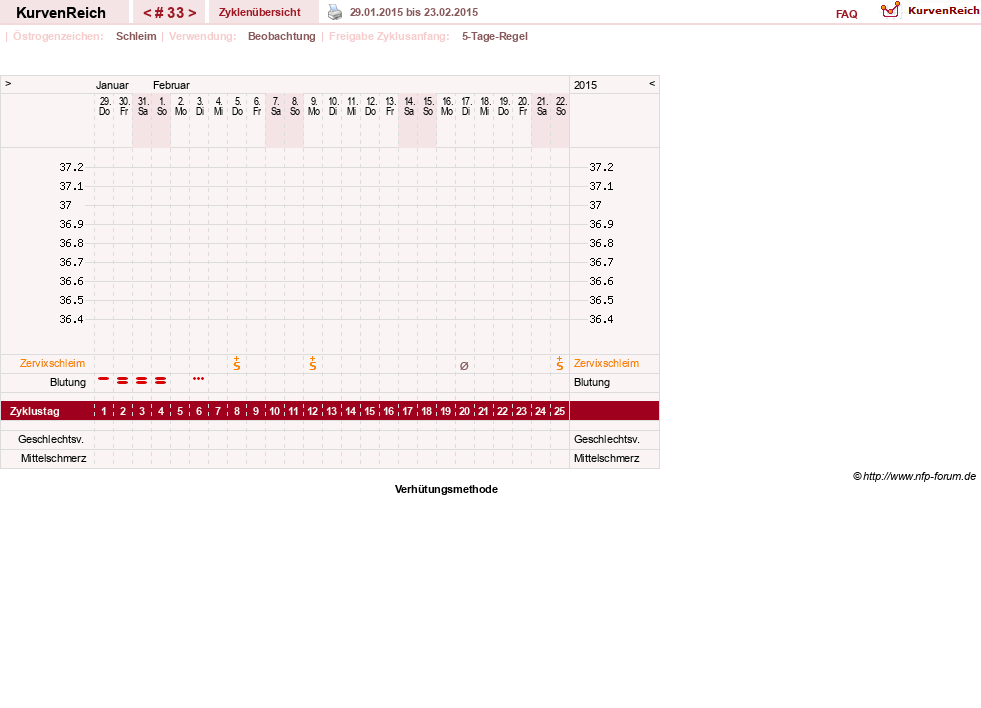
Task: Click the S+ mucus symbol on cycle day 25
Action: click(559, 363)
